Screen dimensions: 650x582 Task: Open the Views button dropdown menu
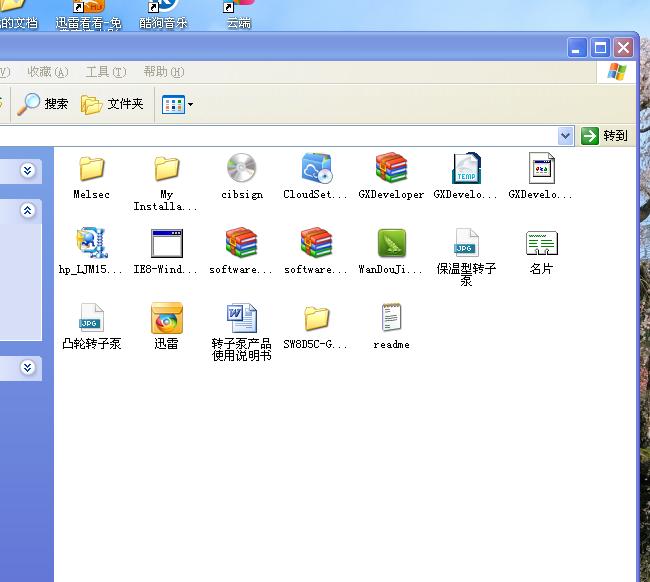[x=178, y=104]
